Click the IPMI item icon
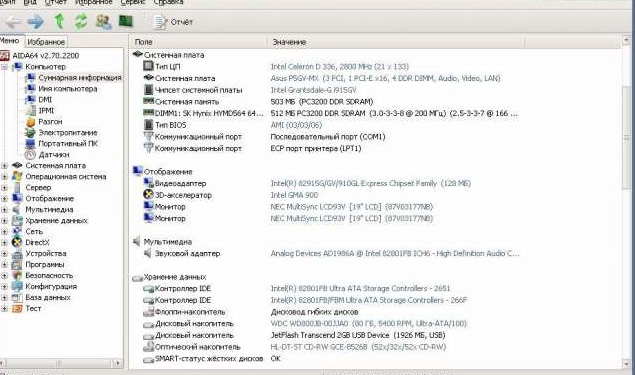 click(30, 110)
